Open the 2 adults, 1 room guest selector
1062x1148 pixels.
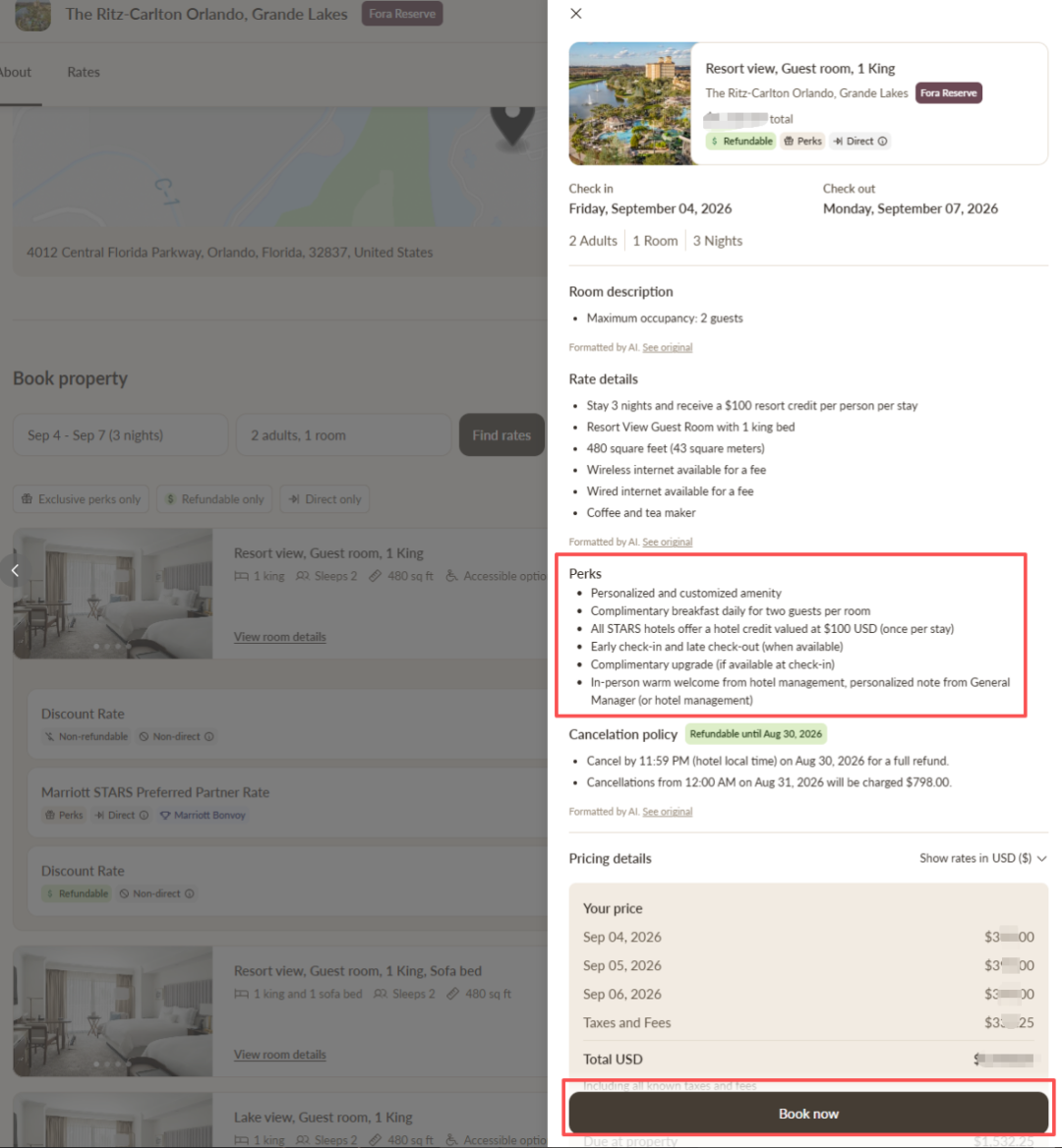coord(343,434)
